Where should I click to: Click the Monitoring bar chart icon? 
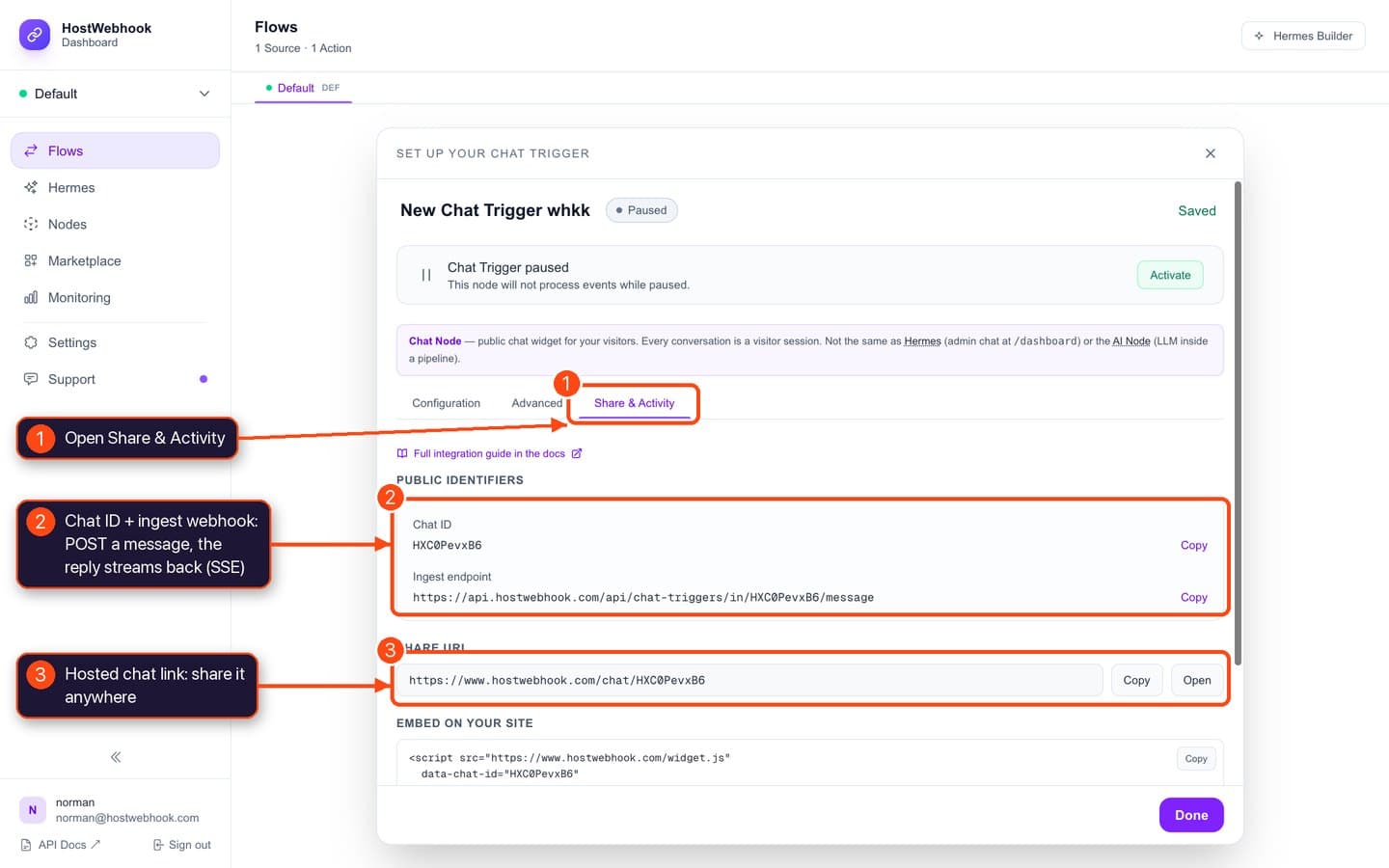click(x=31, y=297)
